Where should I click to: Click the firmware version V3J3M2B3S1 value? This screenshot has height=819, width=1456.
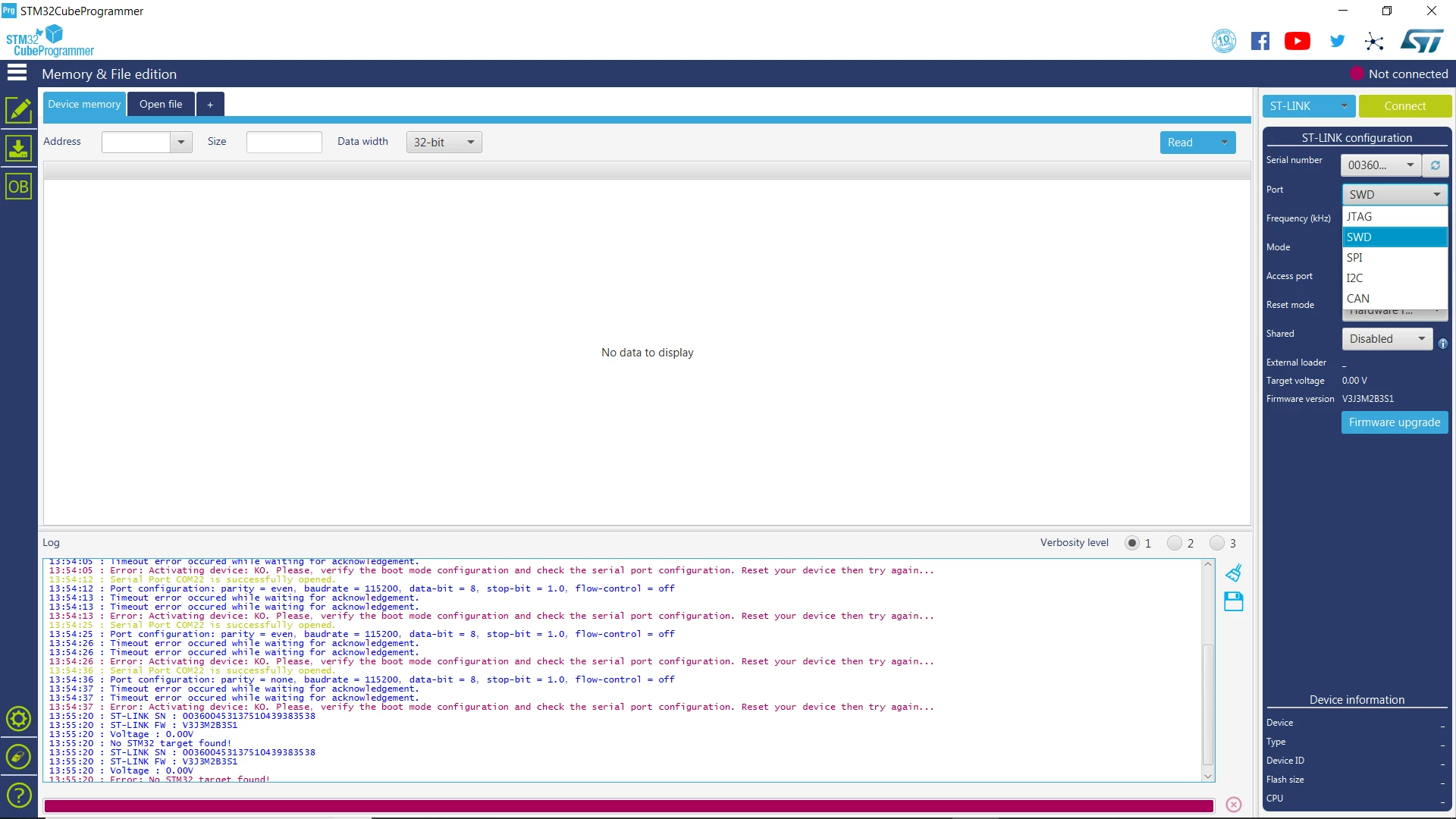pyautogui.click(x=1368, y=399)
